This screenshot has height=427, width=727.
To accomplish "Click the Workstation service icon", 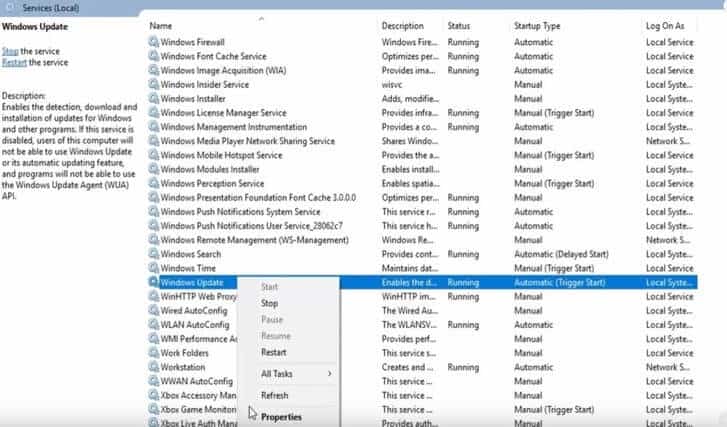I will [153, 367].
